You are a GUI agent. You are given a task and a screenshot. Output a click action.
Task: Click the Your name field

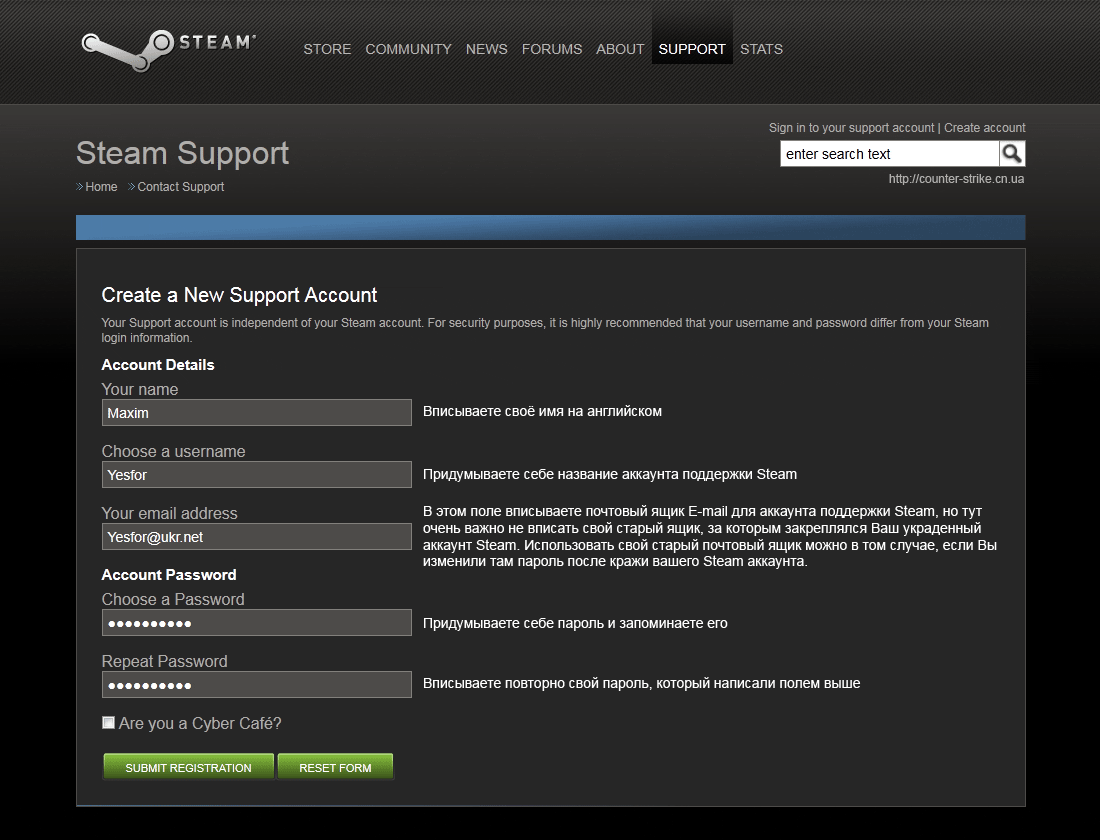coord(257,413)
